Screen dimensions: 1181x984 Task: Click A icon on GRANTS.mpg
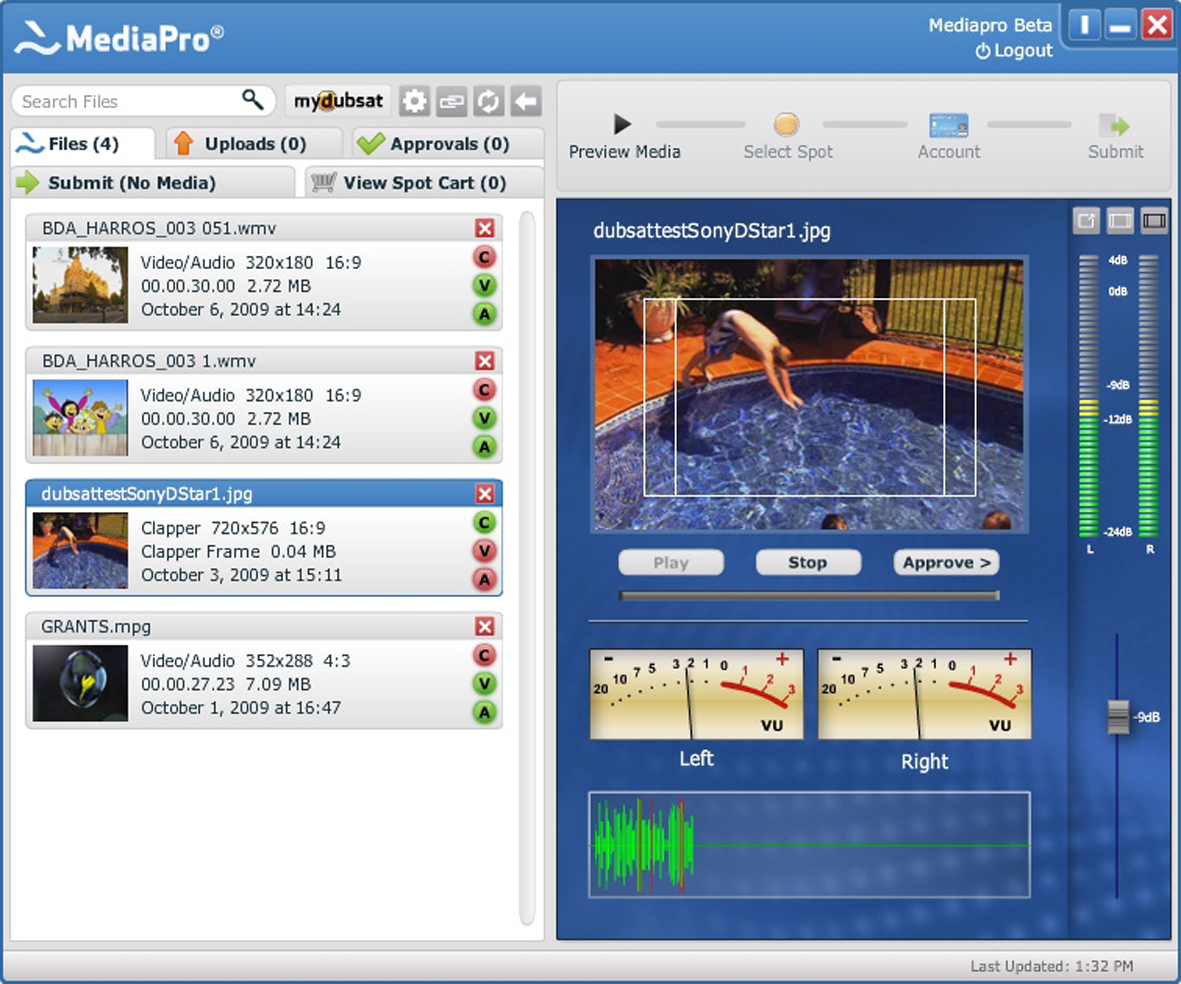tap(485, 711)
